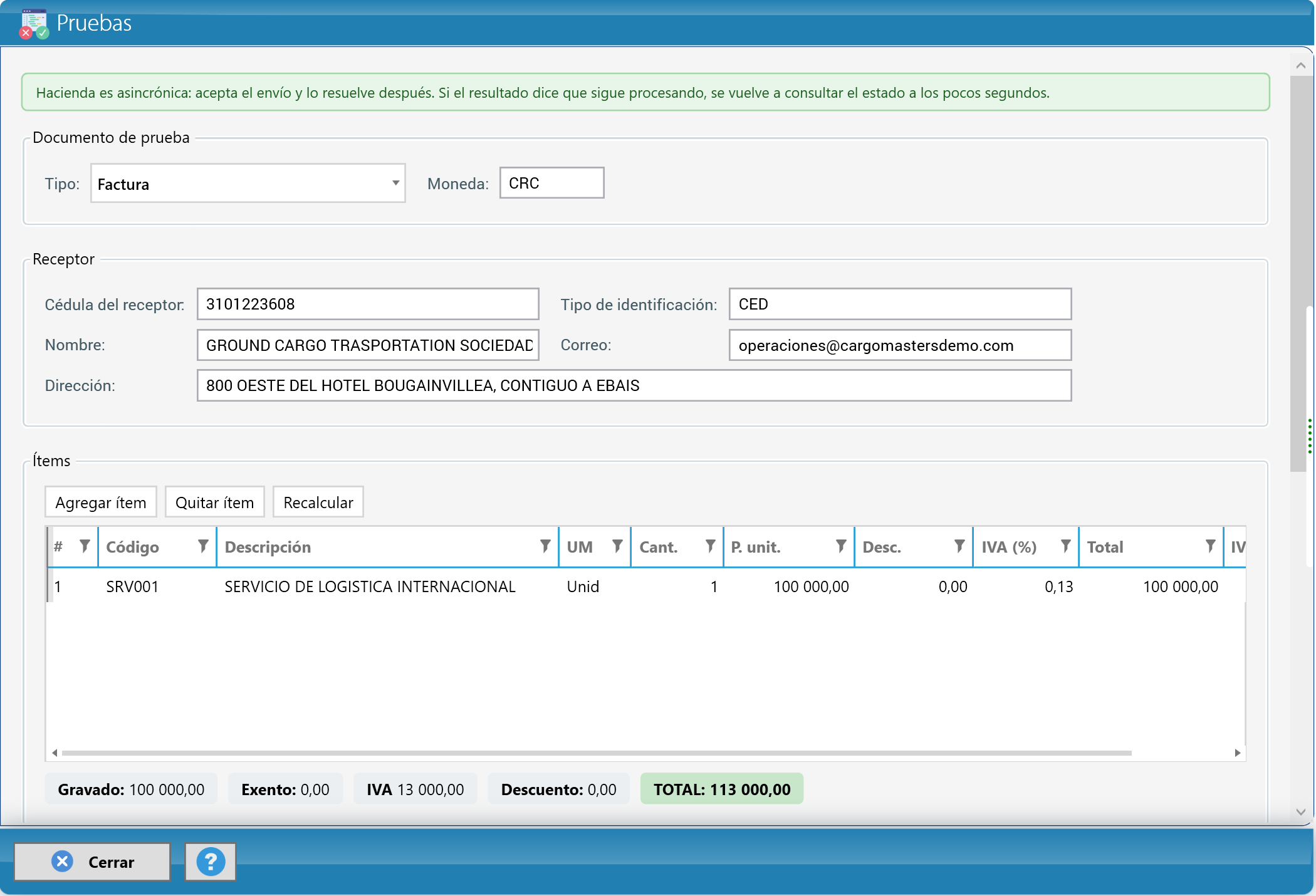Click the Unid cell in the items row
Viewport: 1316px width, 896px height.
point(595,586)
